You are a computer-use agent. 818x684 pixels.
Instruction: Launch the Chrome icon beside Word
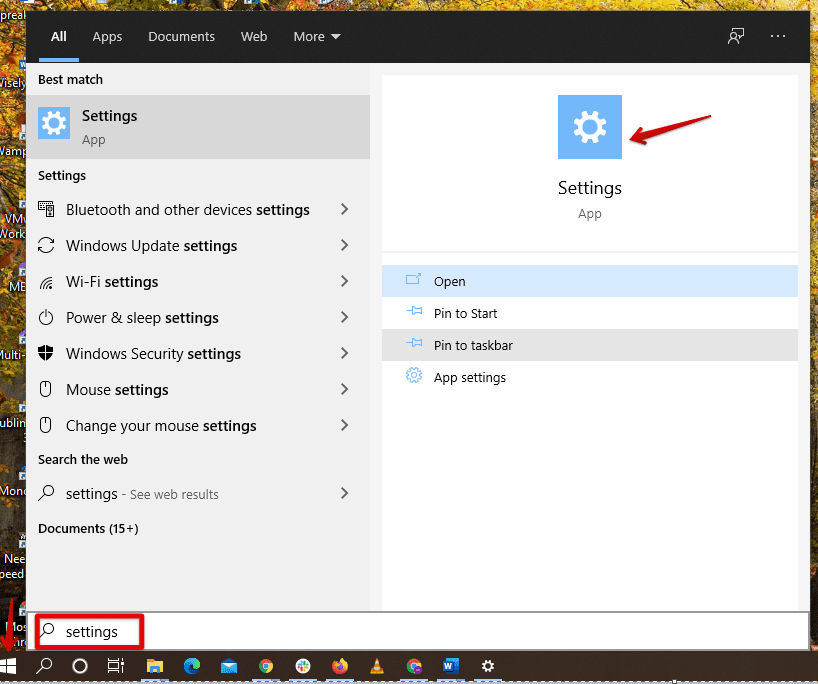point(414,666)
